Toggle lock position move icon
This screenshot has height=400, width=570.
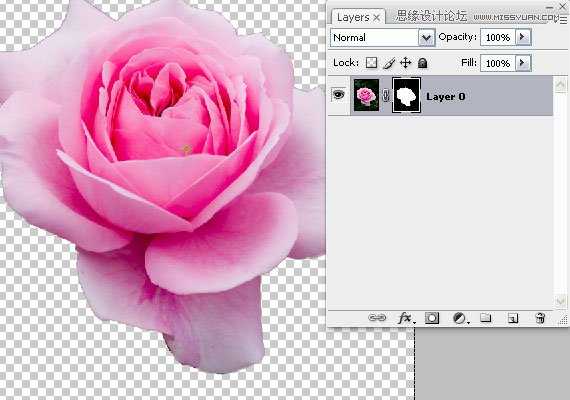click(x=406, y=63)
